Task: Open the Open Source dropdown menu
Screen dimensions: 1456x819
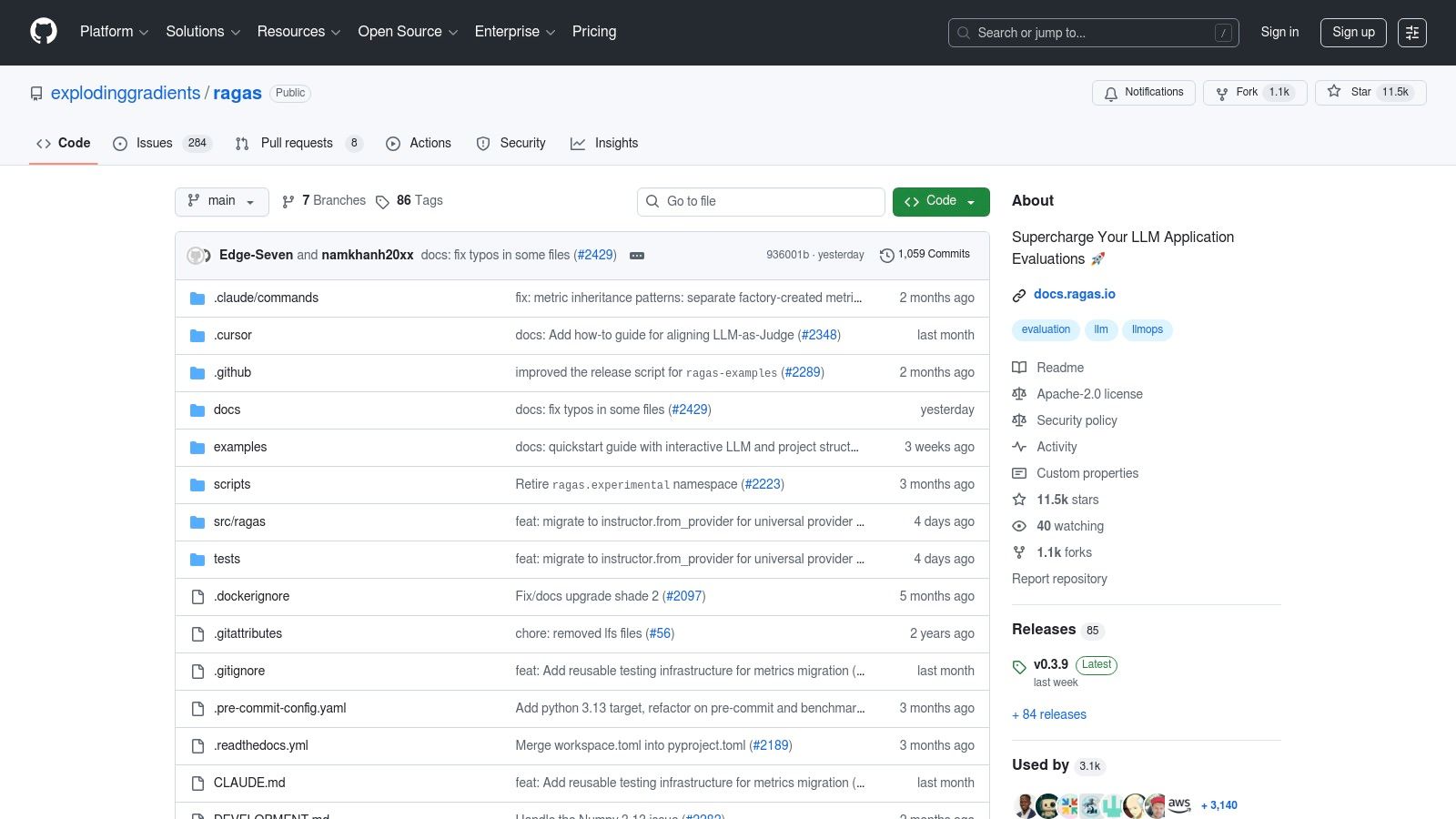Action: point(408,32)
